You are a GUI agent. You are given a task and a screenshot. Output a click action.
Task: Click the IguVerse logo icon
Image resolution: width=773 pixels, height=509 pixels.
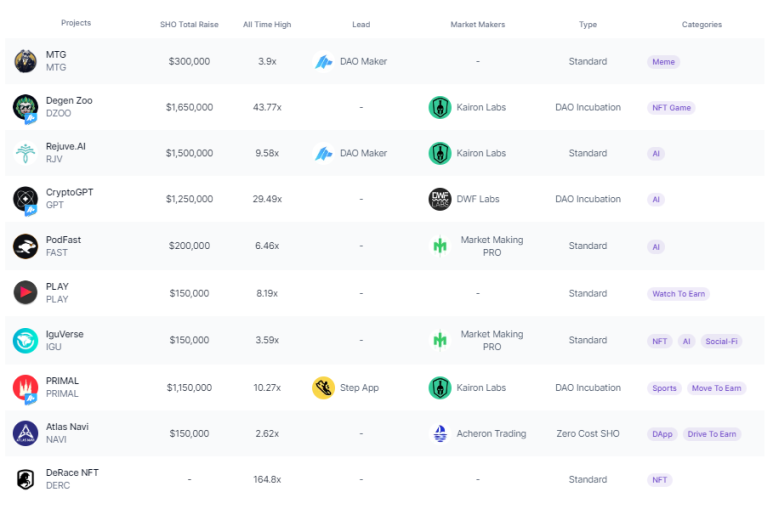25,340
